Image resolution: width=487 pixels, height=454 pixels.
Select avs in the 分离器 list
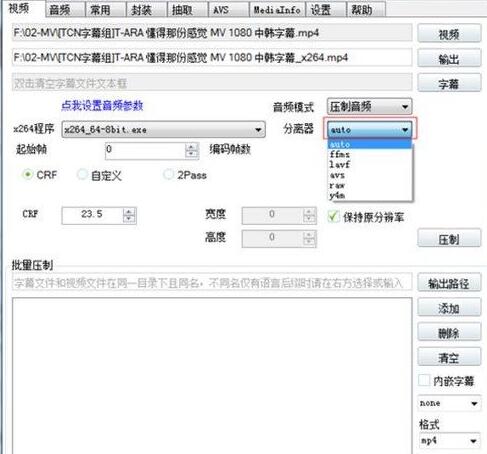pyautogui.click(x=369, y=175)
